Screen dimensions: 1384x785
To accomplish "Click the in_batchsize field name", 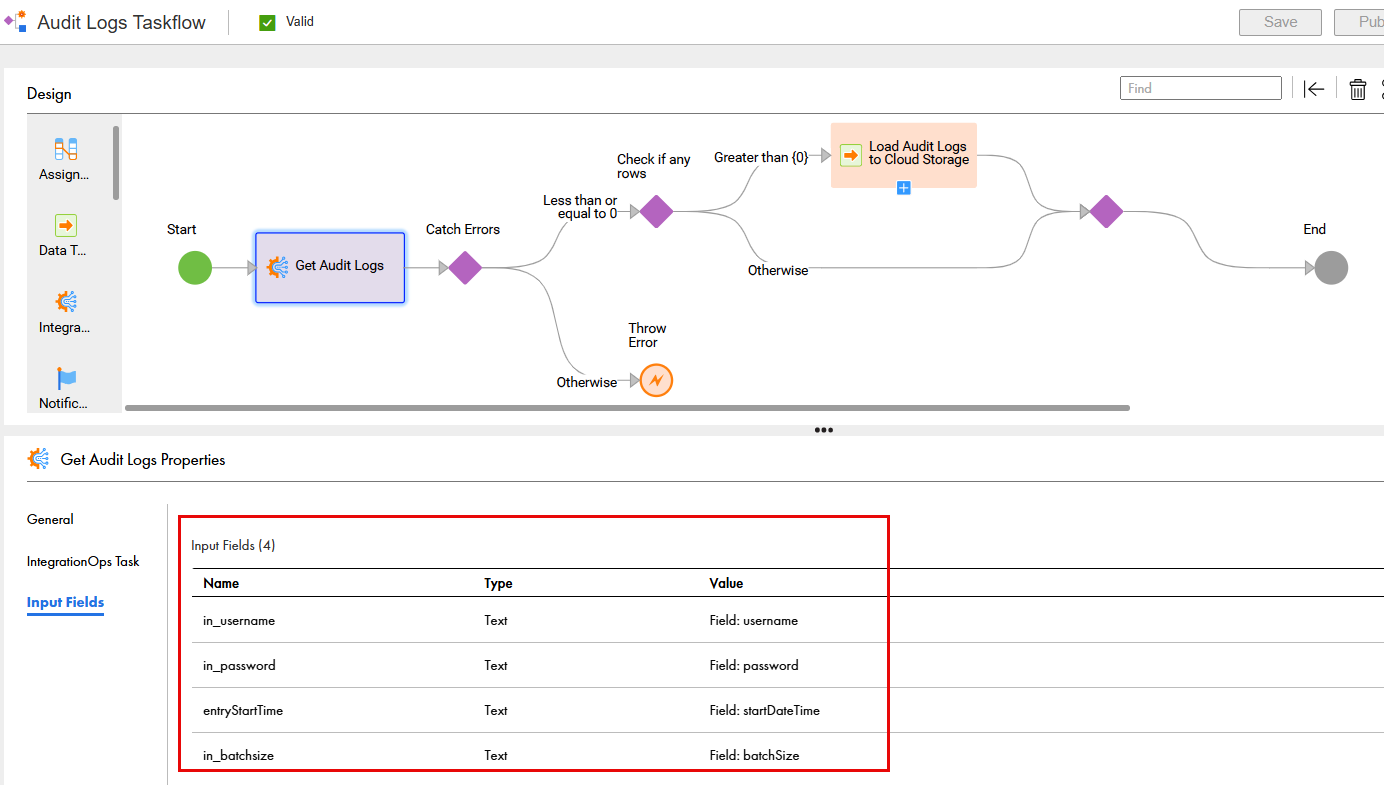I will pos(238,755).
